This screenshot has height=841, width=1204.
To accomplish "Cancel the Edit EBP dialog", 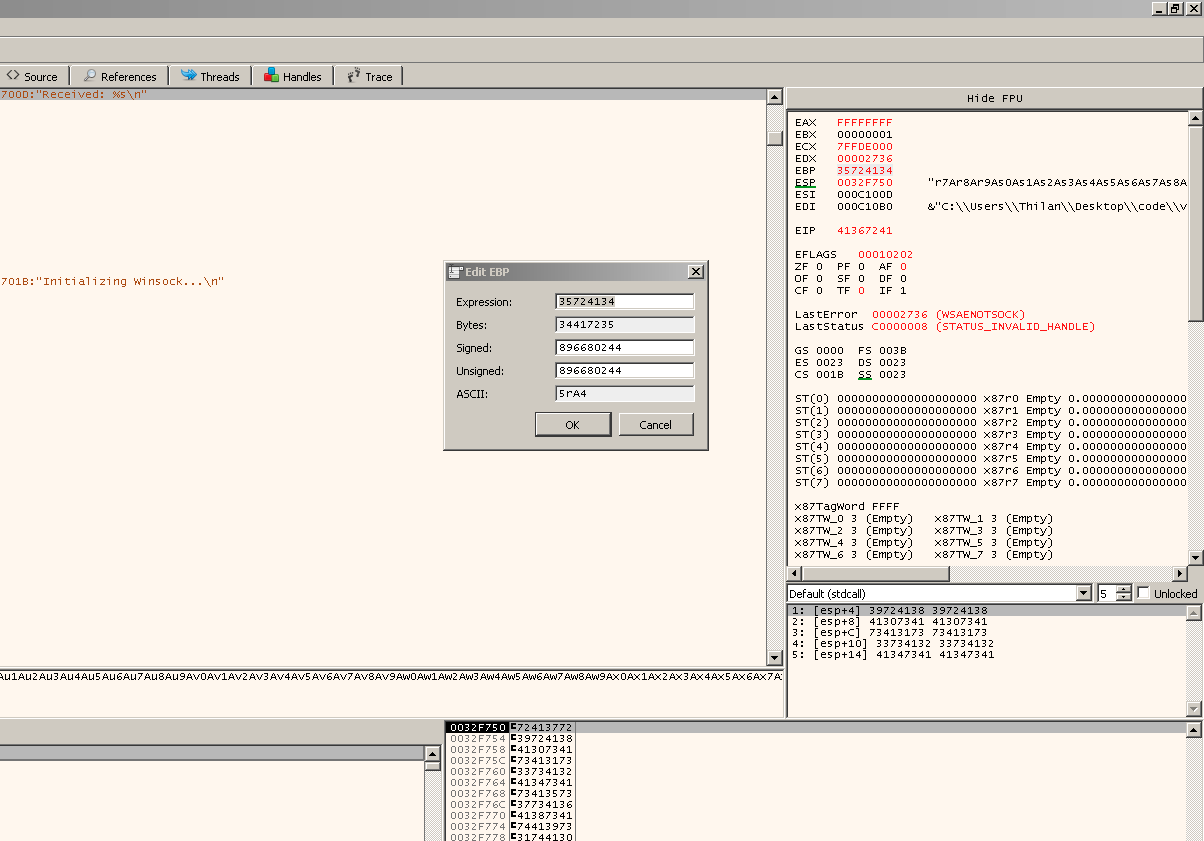I will coord(656,424).
